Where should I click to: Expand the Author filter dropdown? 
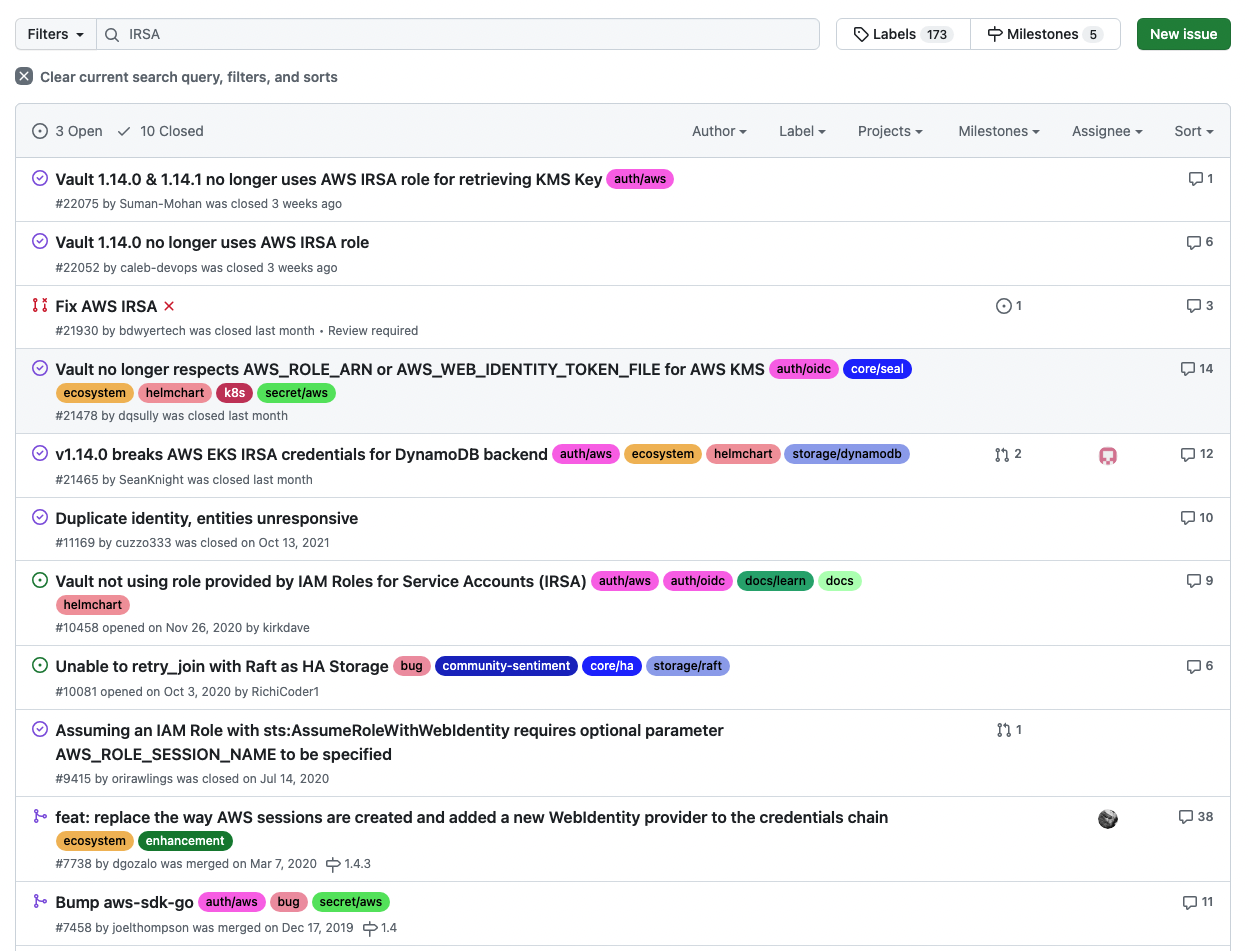[x=719, y=131]
